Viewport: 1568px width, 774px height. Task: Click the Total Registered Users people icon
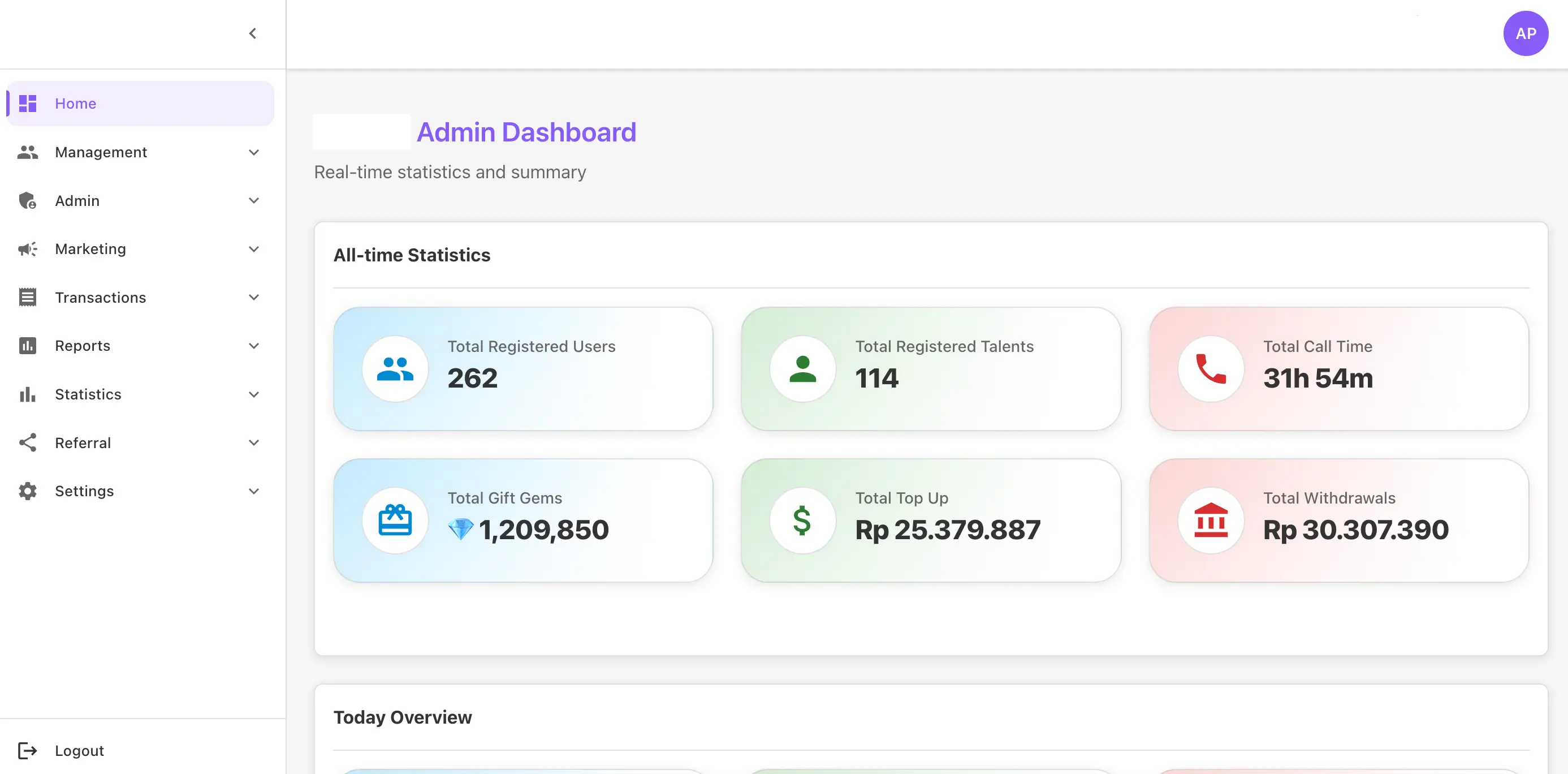[395, 369]
